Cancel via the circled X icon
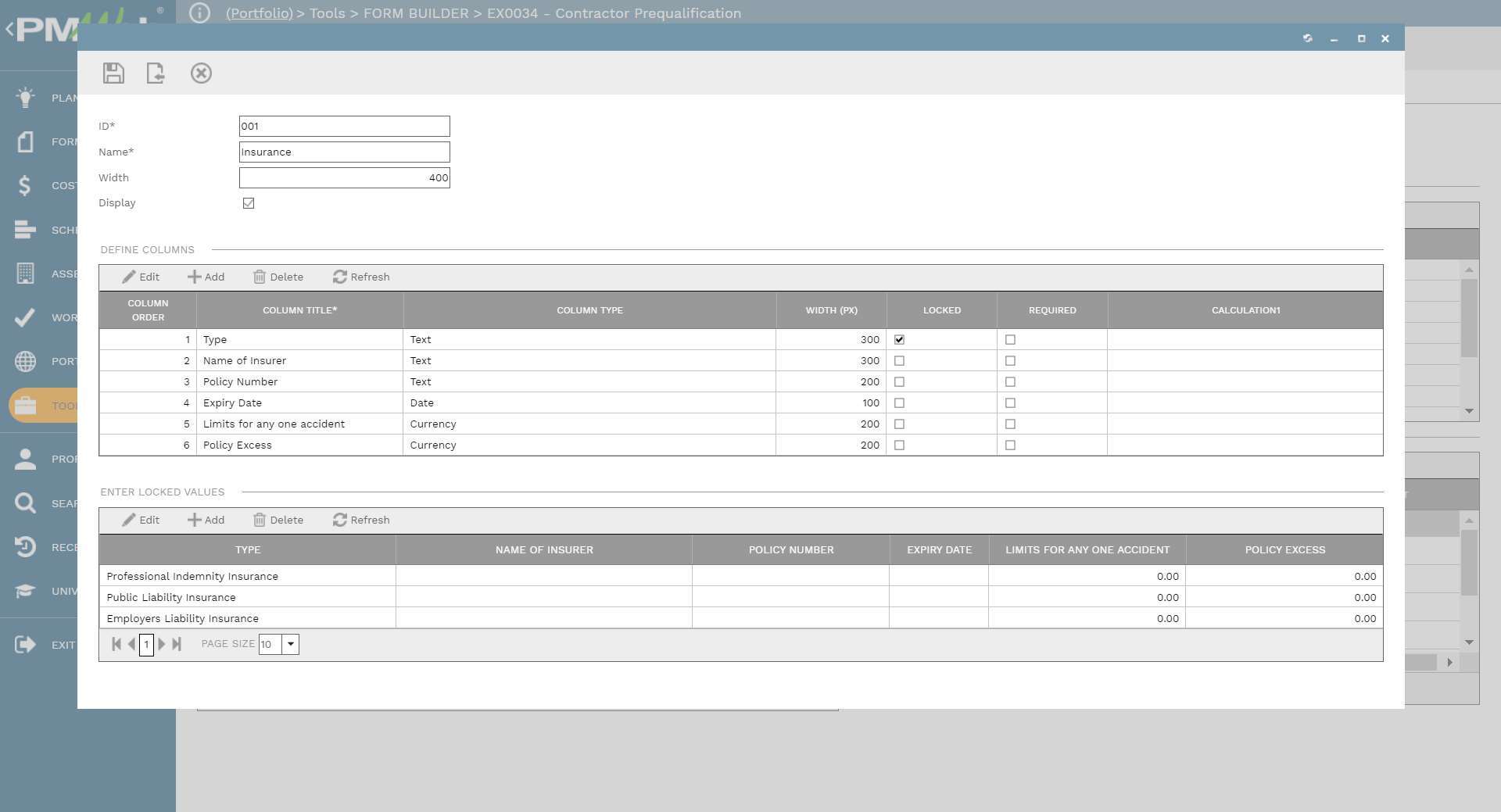Viewport: 1501px width, 812px height. click(x=202, y=73)
